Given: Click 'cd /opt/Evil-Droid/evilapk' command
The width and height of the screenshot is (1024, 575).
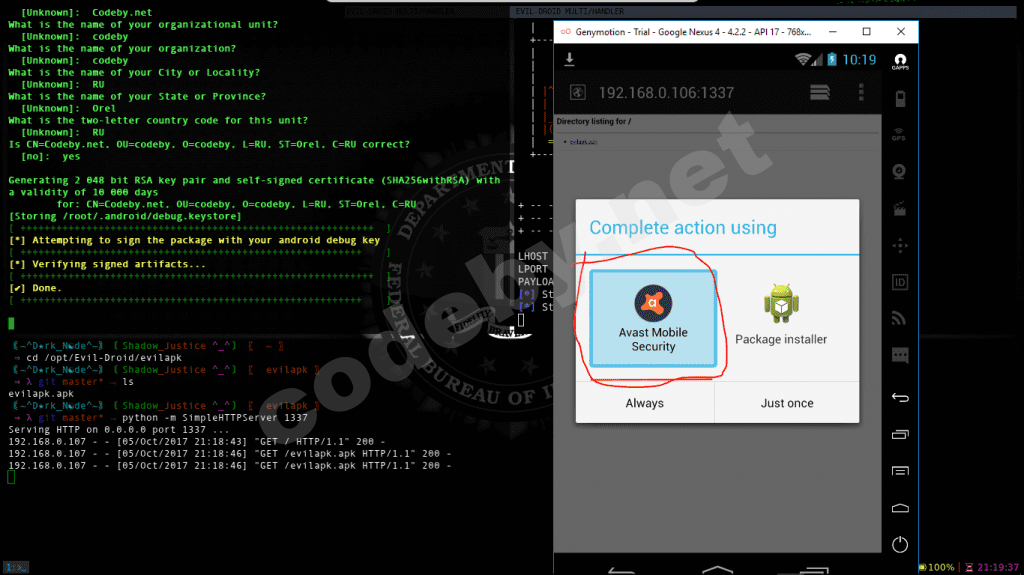Looking at the screenshot, I should (104, 357).
